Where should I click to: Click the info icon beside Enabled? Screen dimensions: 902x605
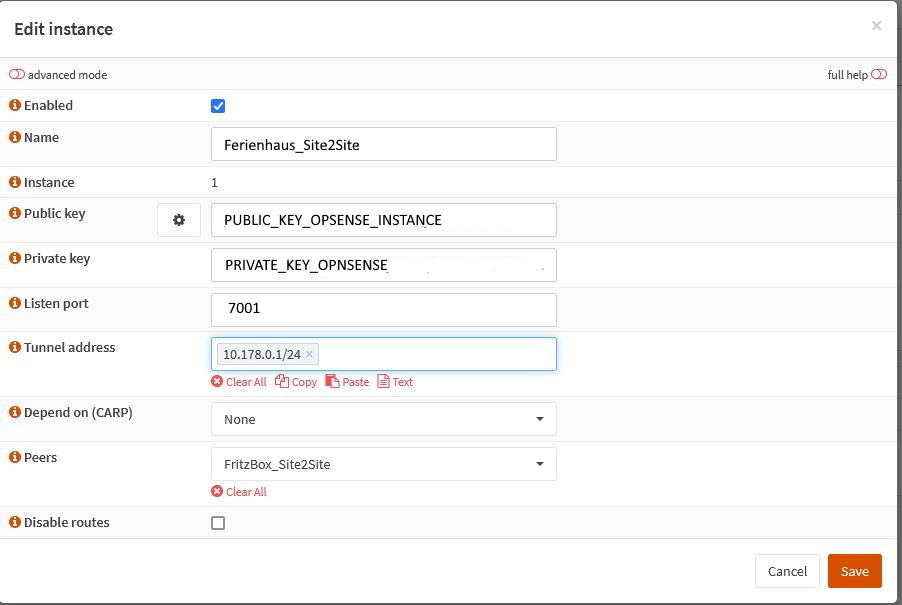click(15, 105)
